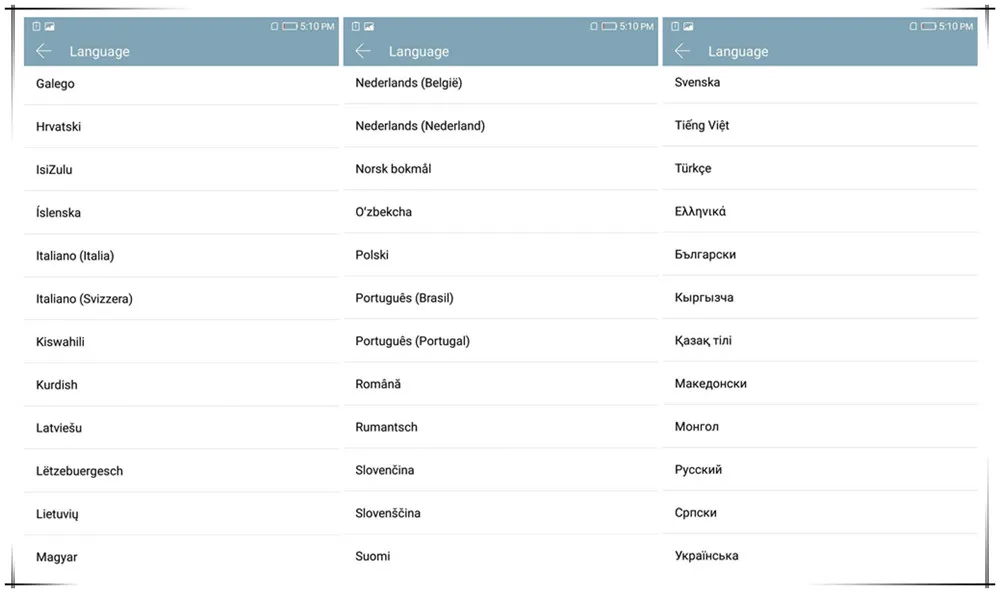The width and height of the screenshot is (1000, 593).
Task: Select Română language
Action: pyautogui.click(x=501, y=384)
